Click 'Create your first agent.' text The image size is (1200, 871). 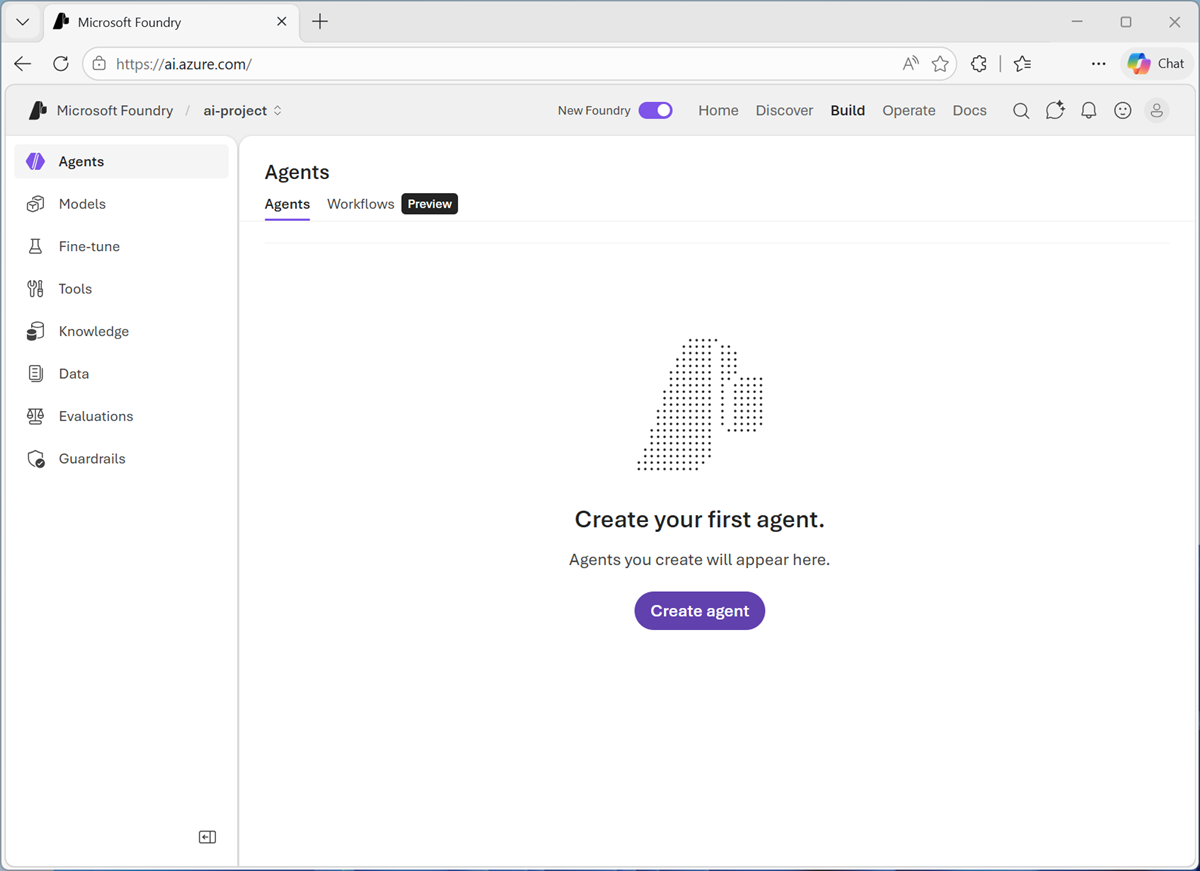[x=700, y=520]
